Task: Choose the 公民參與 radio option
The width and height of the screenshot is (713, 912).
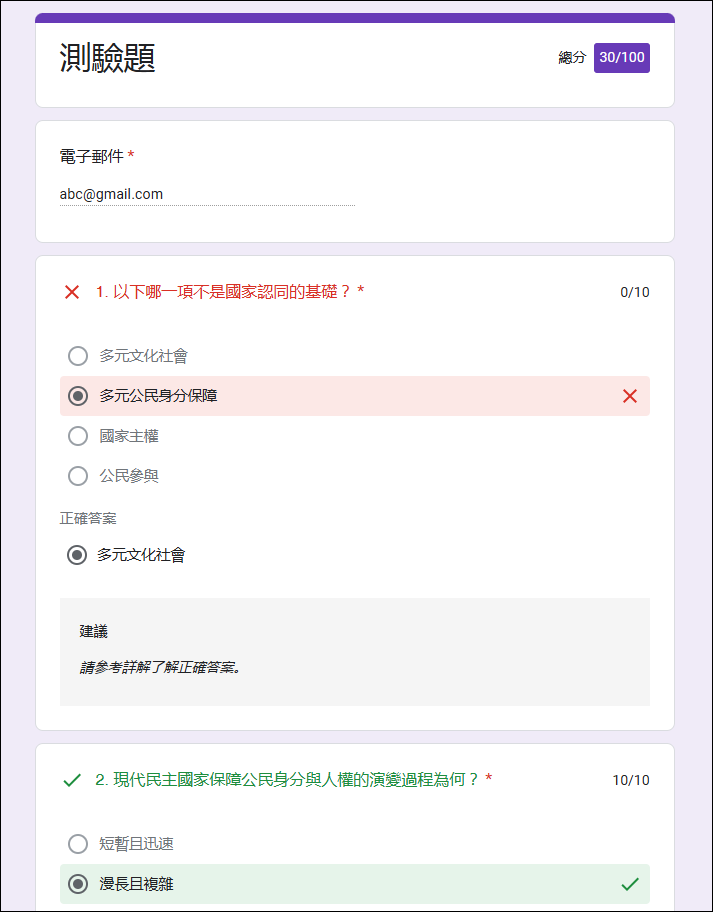Action: [78, 476]
